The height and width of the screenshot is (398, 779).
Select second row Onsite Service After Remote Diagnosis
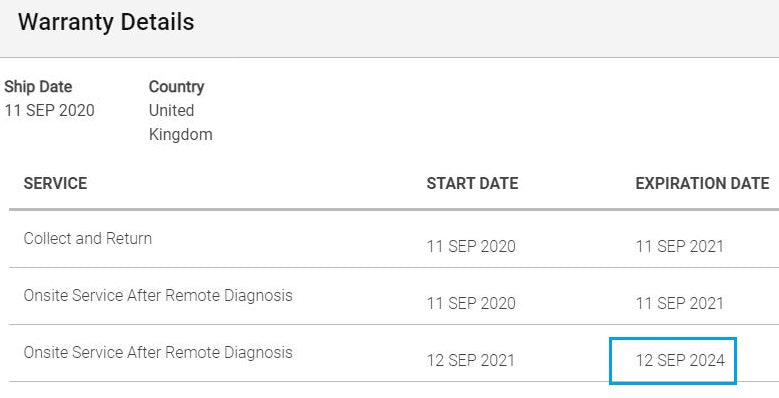[x=394, y=296]
